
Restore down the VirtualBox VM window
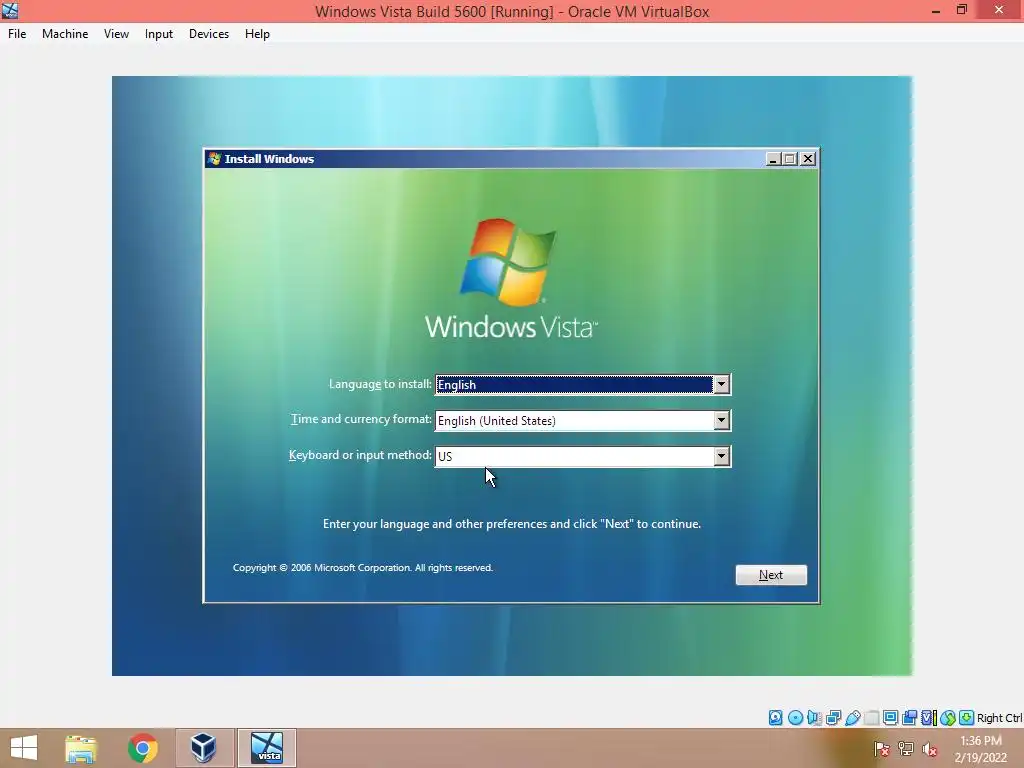coord(961,10)
